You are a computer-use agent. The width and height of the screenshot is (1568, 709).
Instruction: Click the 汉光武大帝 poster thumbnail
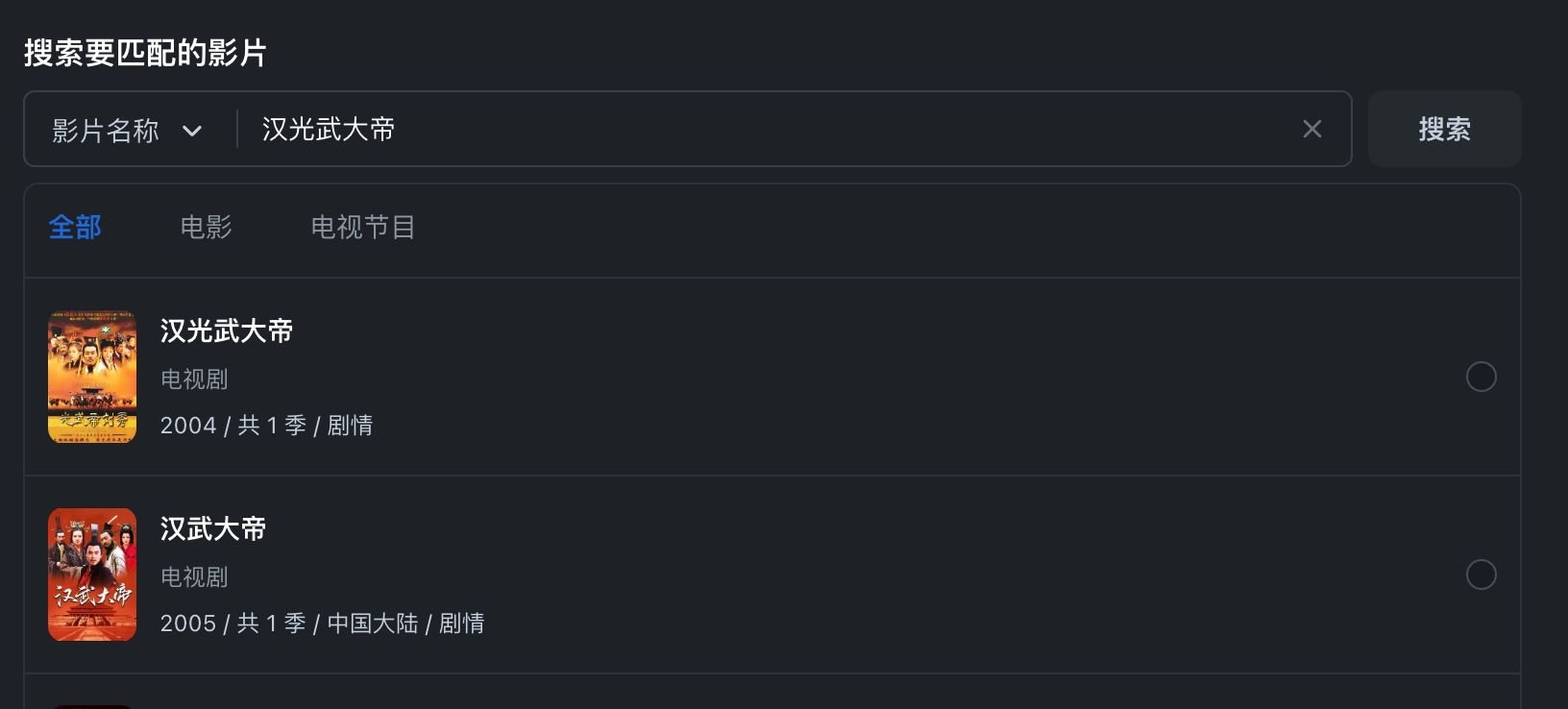coord(92,377)
